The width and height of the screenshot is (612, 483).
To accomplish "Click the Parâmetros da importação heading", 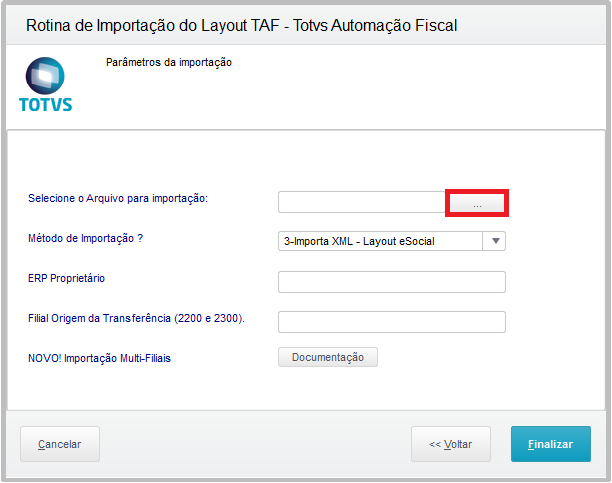I will [x=169, y=62].
